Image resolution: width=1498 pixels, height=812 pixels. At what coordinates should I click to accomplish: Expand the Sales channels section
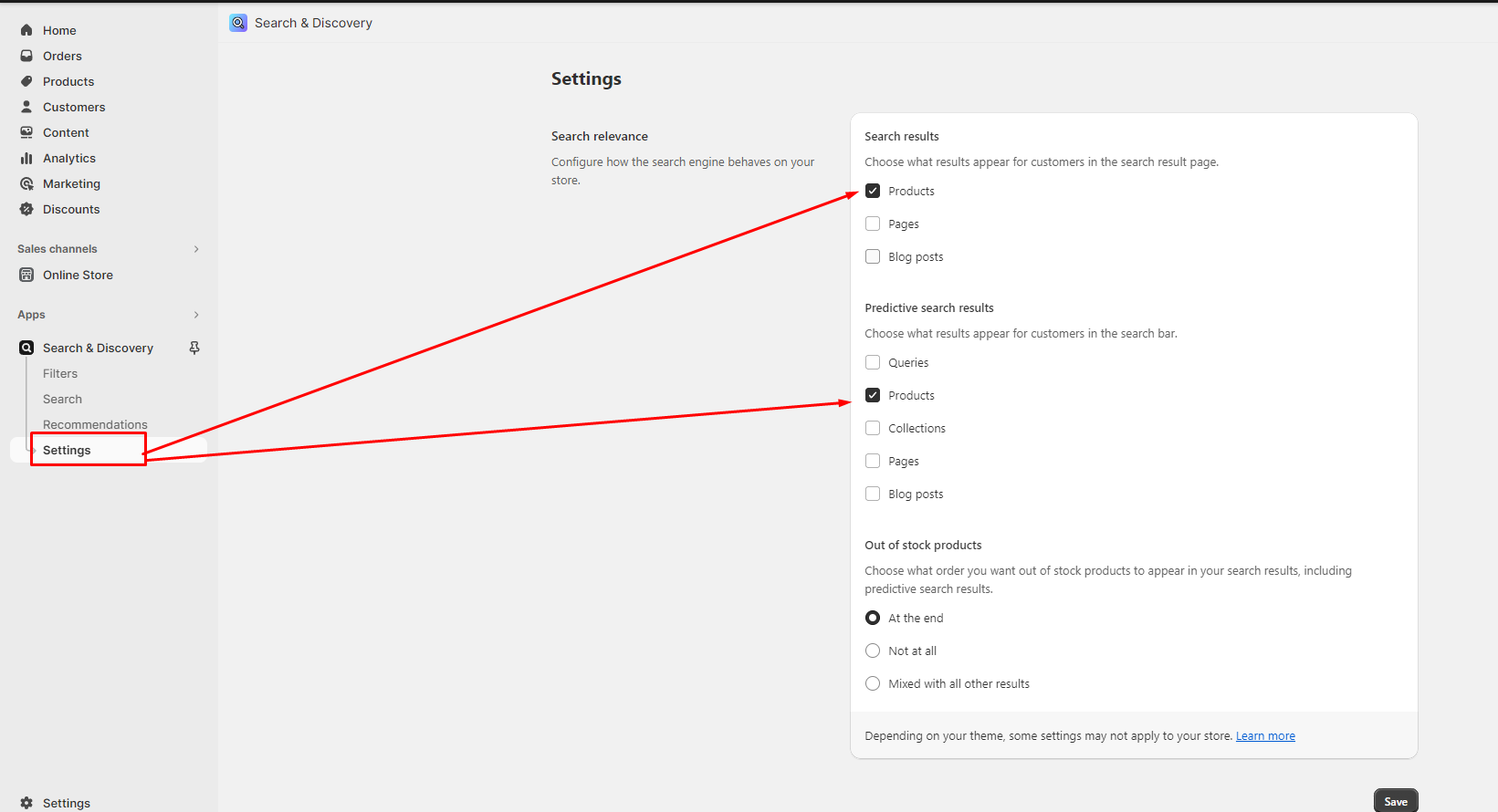pyautogui.click(x=196, y=249)
